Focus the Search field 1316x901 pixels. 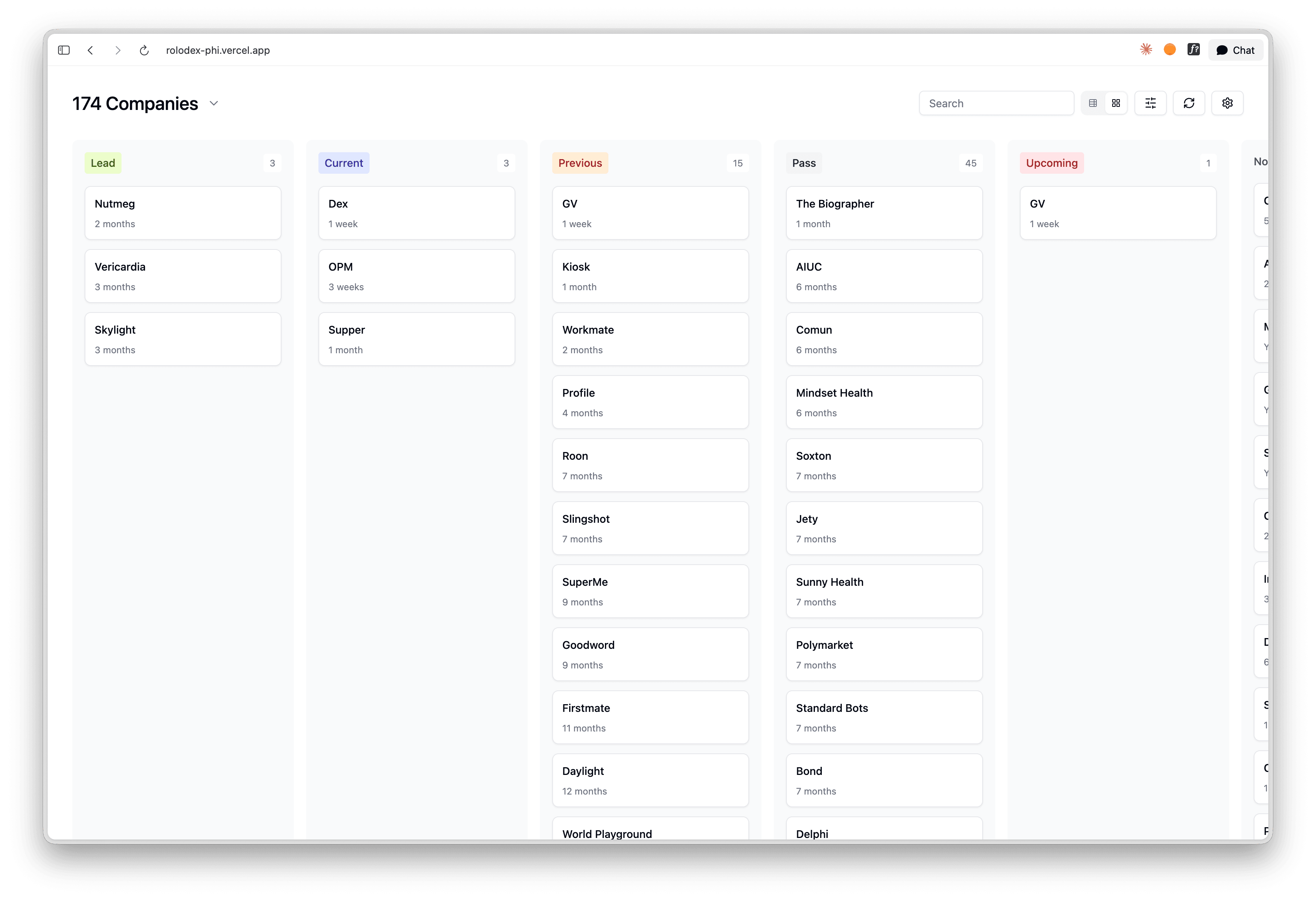coord(997,103)
